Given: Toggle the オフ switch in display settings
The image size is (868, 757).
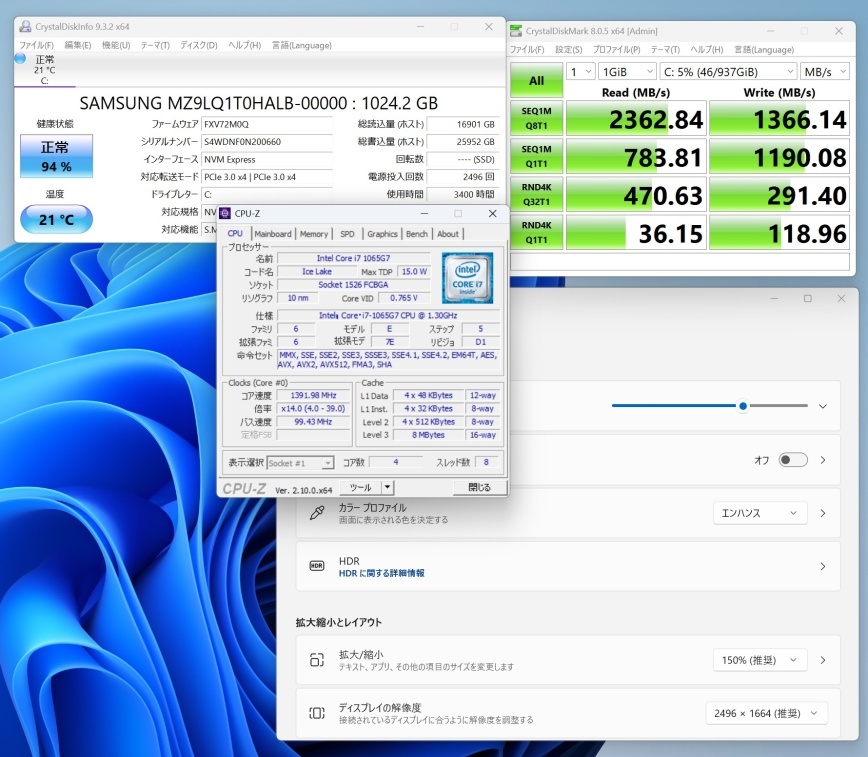Looking at the screenshot, I should coord(792,460).
